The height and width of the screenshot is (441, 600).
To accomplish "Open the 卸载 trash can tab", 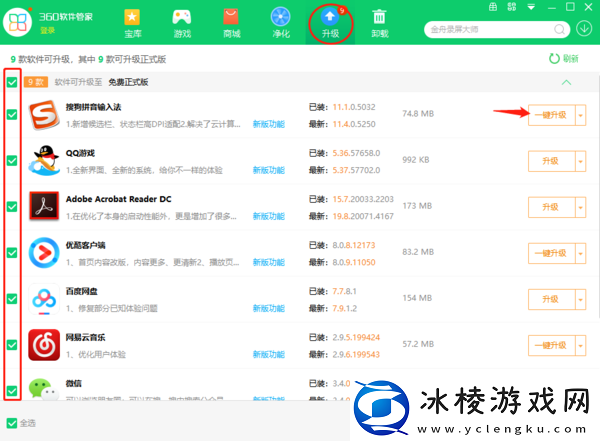I will click(x=380, y=23).
